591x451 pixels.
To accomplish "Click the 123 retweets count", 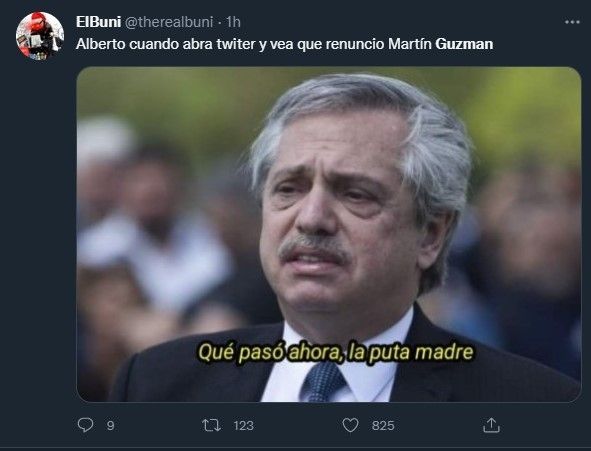I will 243,425.
